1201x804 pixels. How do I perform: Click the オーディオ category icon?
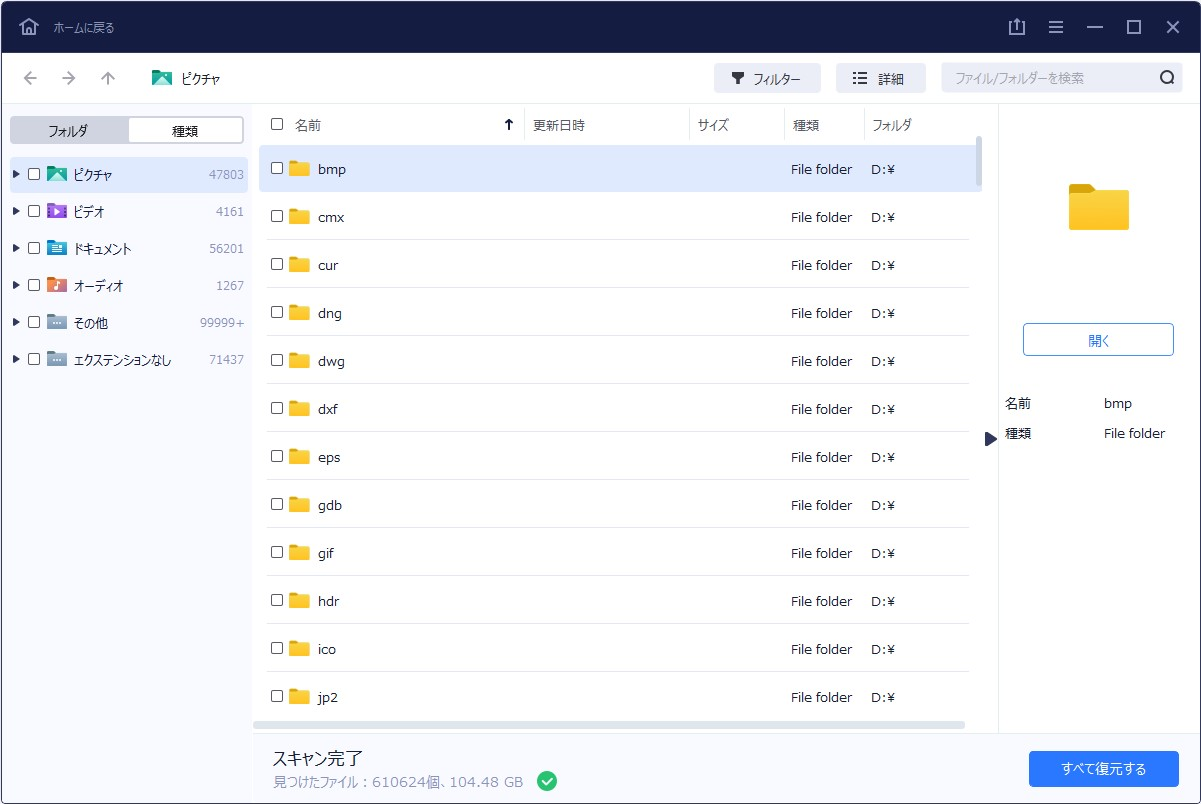(57, 285)
